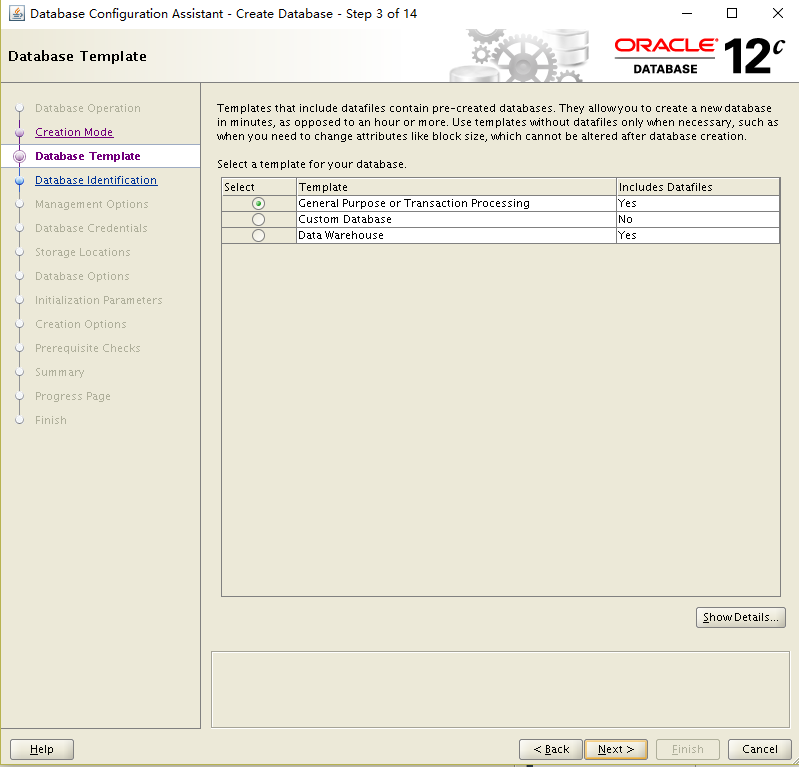Open Help for this wizard step
The image size is (799, 767).
pyautogui.click(x=42, y=749)
